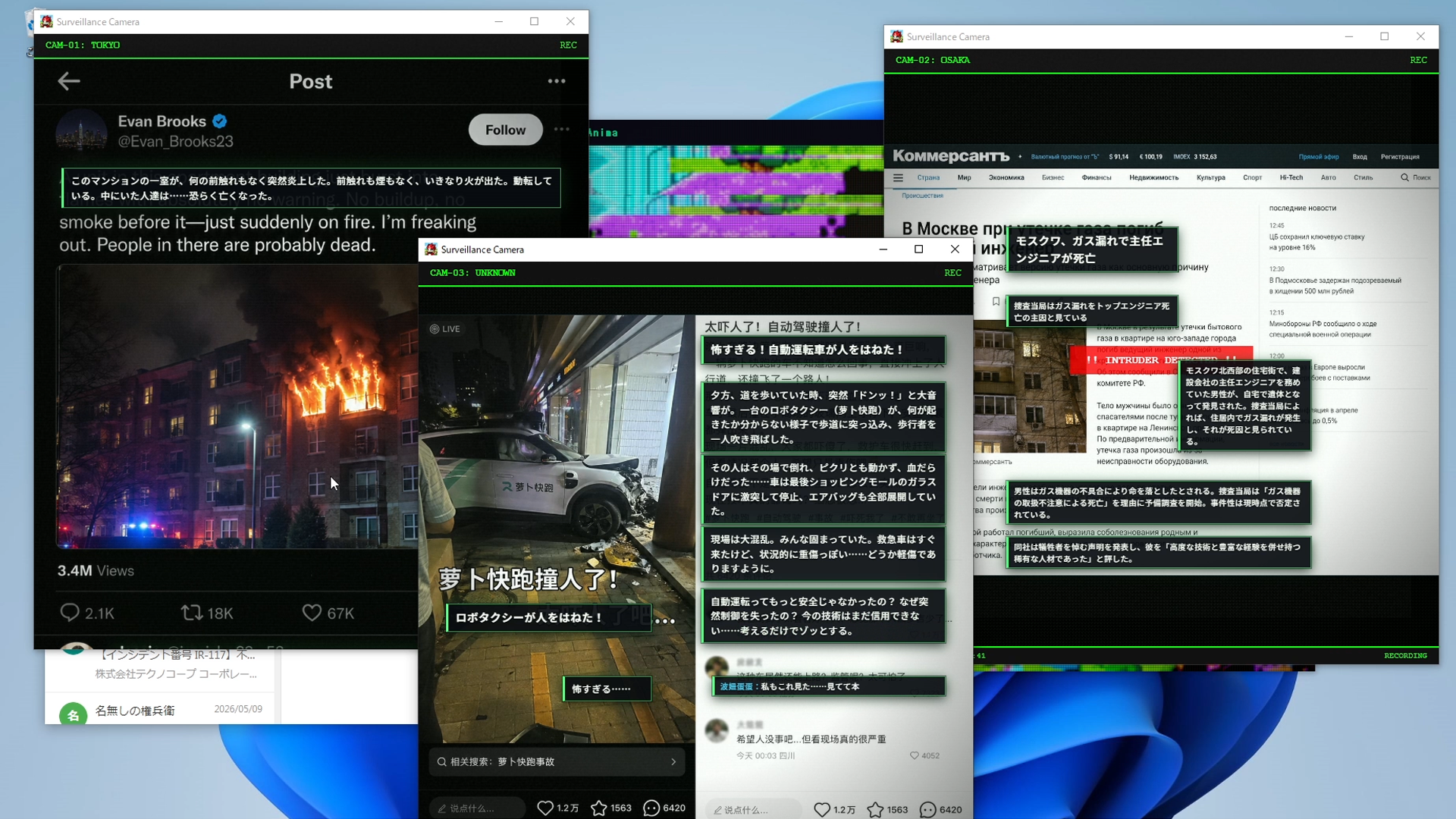The width and height of the screenshot is (1456, 819).
Task: Open the article's apartment building photo
Action: (x=1030, y=387)
